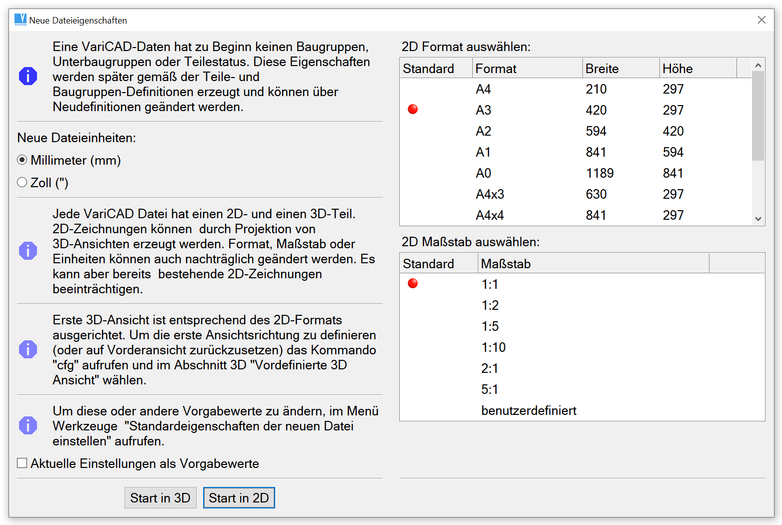782x525 pixels.
Task: Click the info icon beside the Erste 3D-Ansicht text
Action: (28, 349)
